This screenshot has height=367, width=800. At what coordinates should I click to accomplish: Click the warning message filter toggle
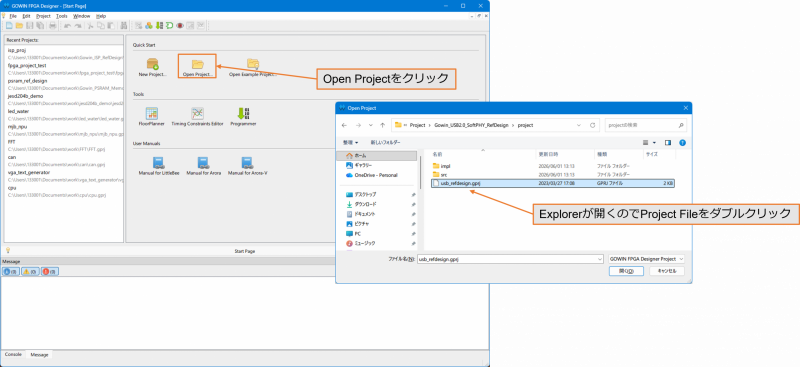[29, 272]
